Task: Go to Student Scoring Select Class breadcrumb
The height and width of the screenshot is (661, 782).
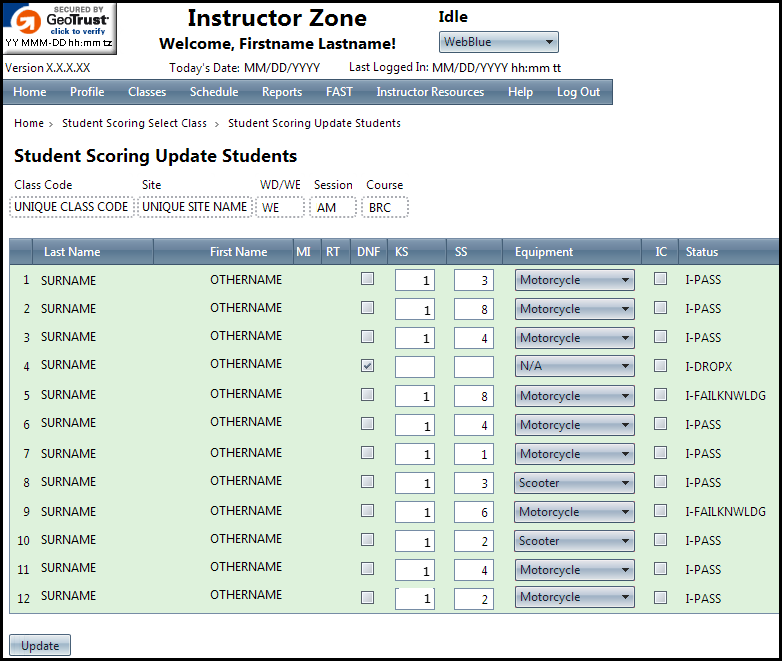Action: click(134, 123)
